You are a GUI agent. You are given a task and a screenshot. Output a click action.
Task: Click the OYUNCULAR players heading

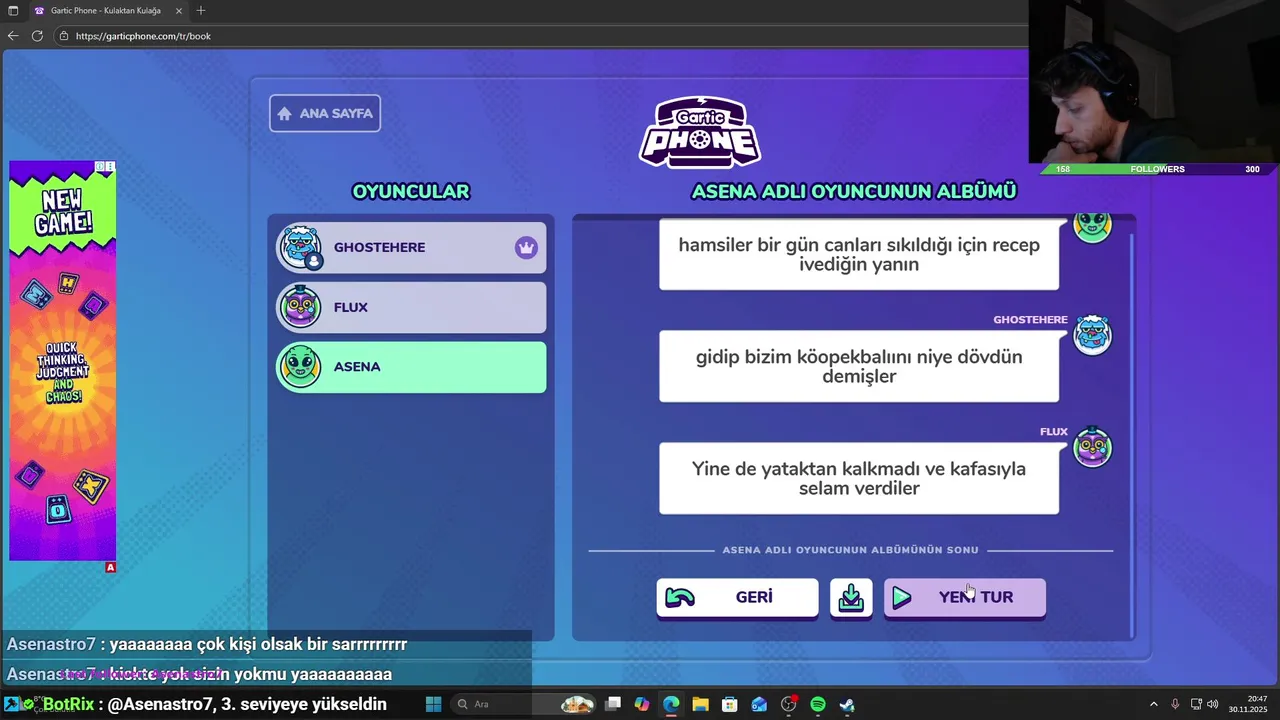[411, 191]
